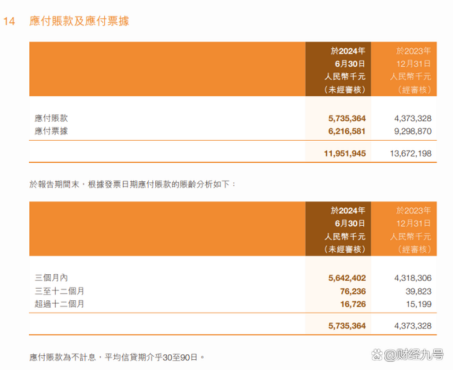Image resolution: width=454 pixels, height=372 pixels.
Task: Select value "4,373,328" in the 應付賬款 row
Action: tap(413, 118)
